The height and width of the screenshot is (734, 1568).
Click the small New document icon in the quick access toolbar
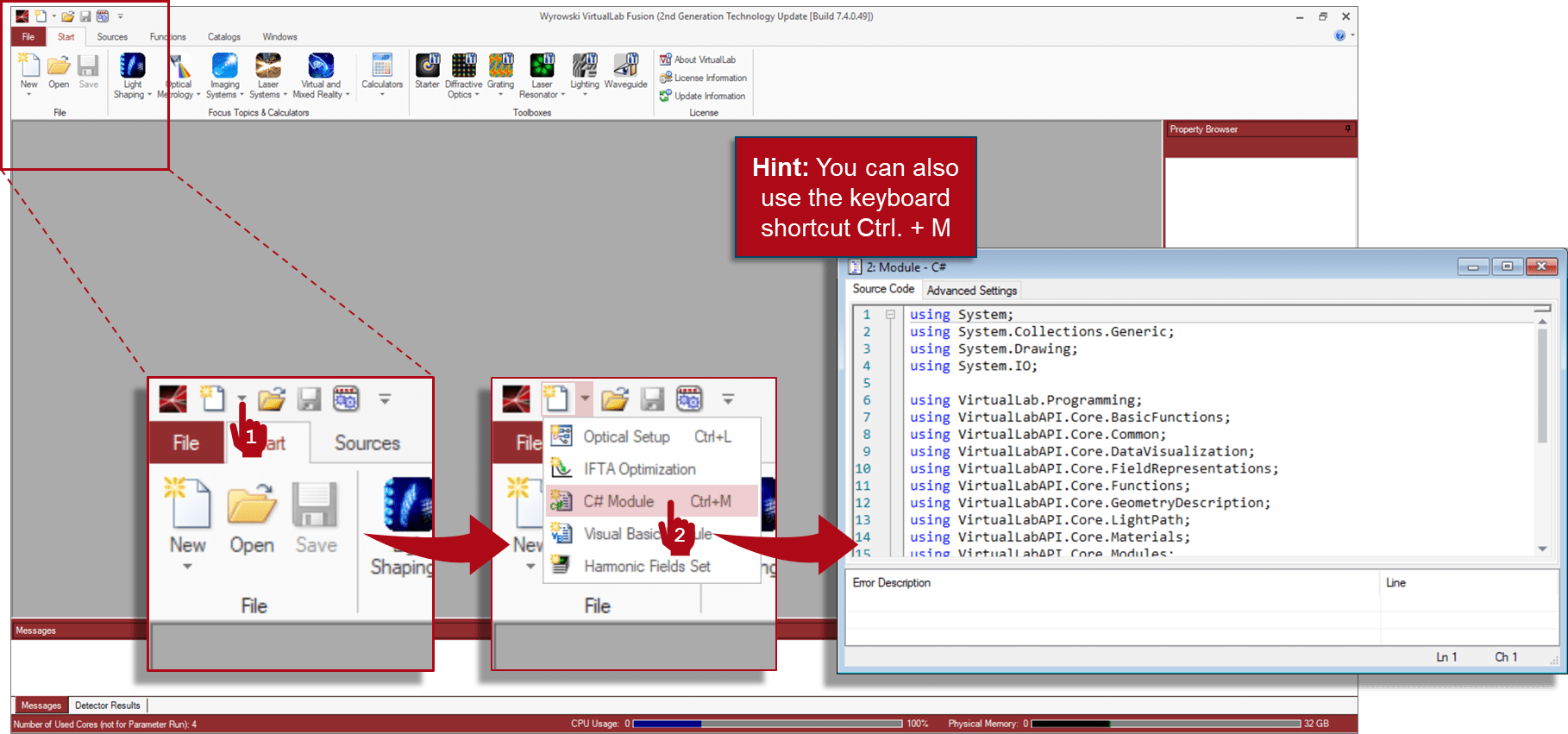click(x=41, y=16)
